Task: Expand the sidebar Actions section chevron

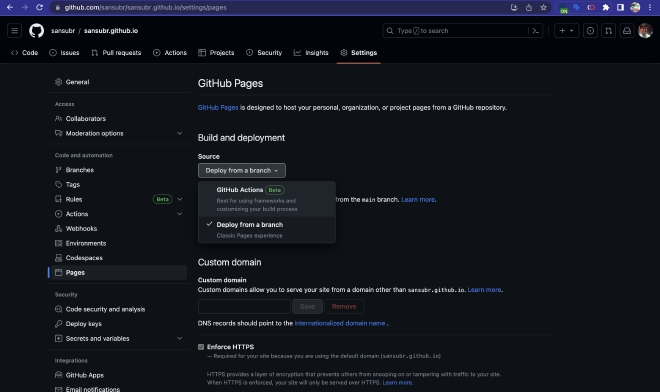Action: tap(180, 214)
